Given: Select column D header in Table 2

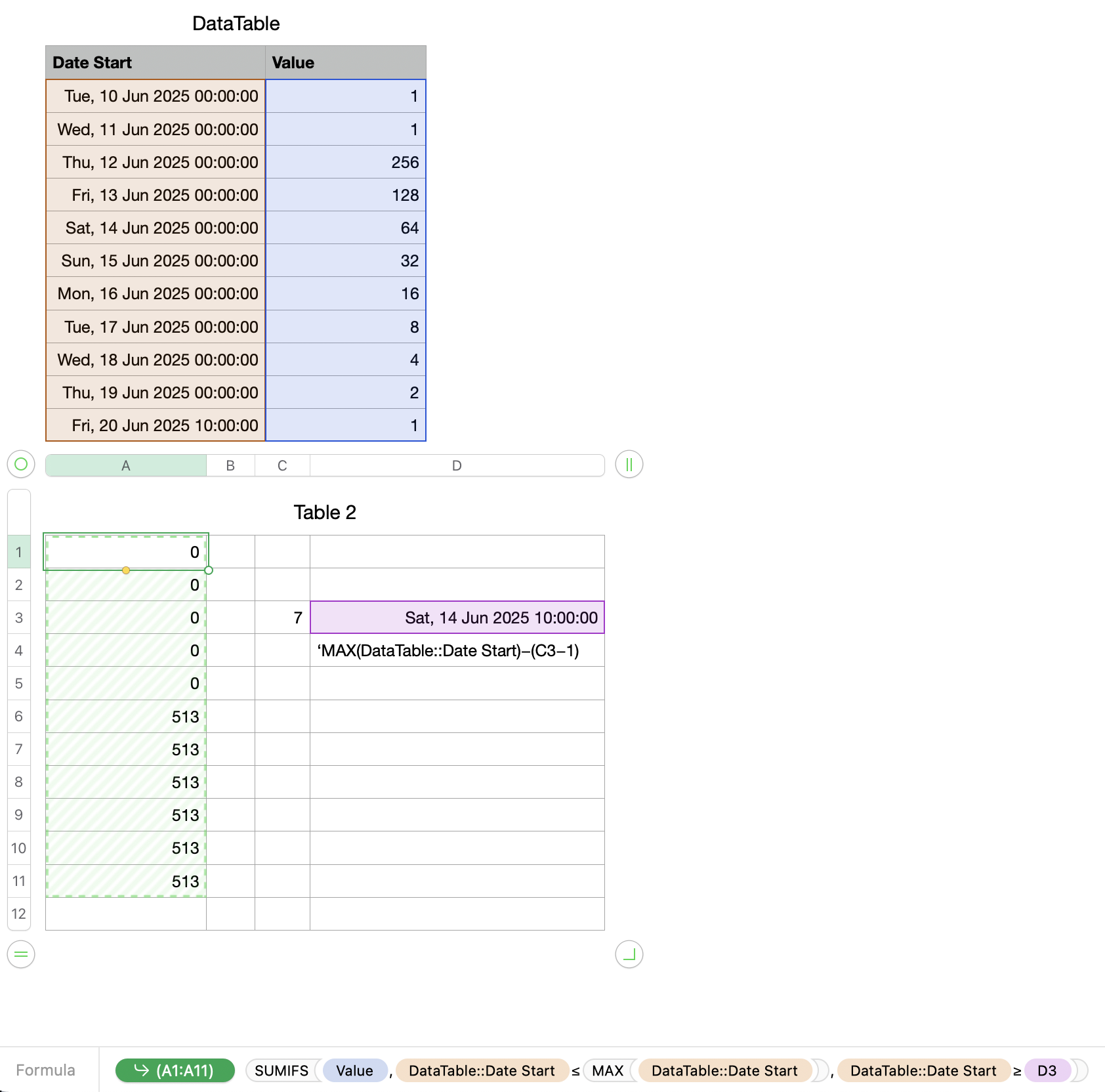Looking at the screenshot, I should (x=457, y=465).
